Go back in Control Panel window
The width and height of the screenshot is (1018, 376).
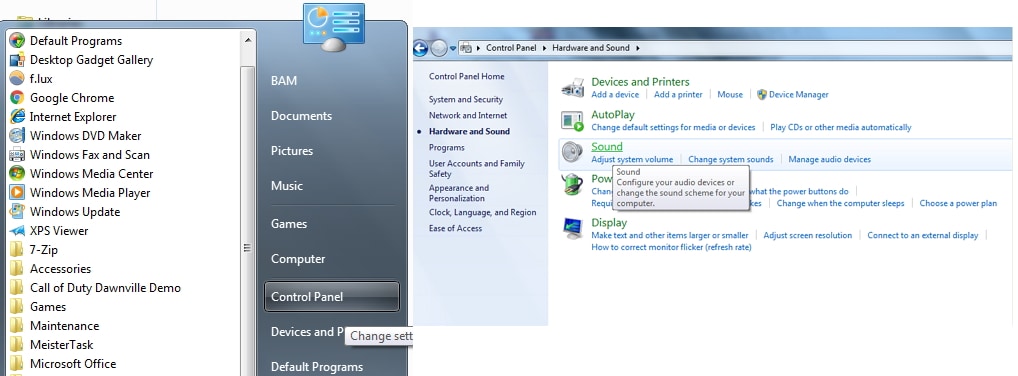point(420,47)
